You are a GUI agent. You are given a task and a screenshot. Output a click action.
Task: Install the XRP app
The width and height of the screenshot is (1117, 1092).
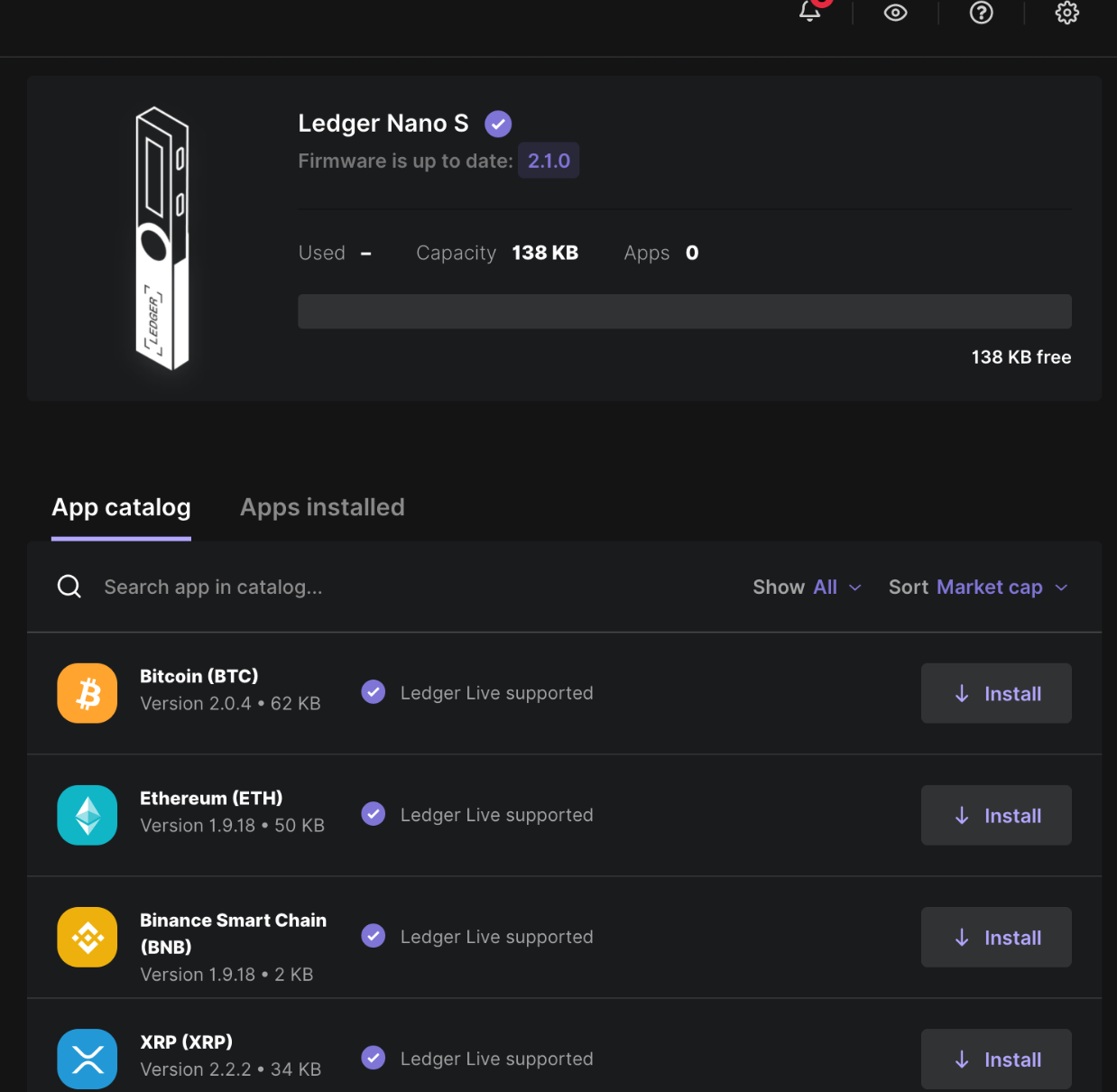click(996, 1059)
